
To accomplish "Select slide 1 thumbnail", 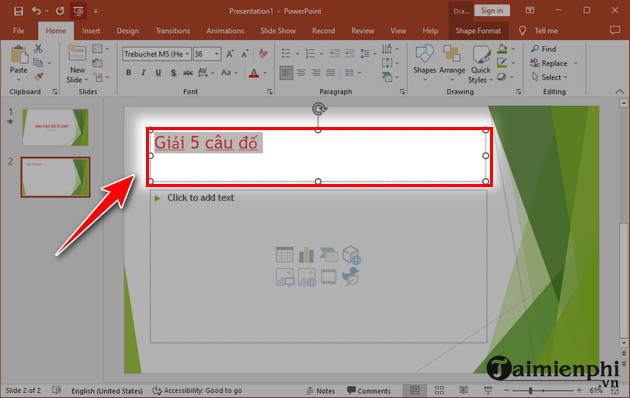I will click(55, 127).
